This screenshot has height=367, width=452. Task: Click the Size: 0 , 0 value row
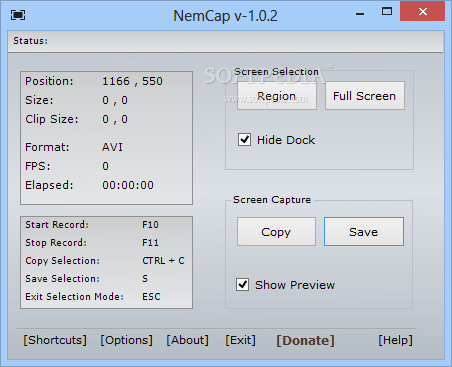[76, 100]
